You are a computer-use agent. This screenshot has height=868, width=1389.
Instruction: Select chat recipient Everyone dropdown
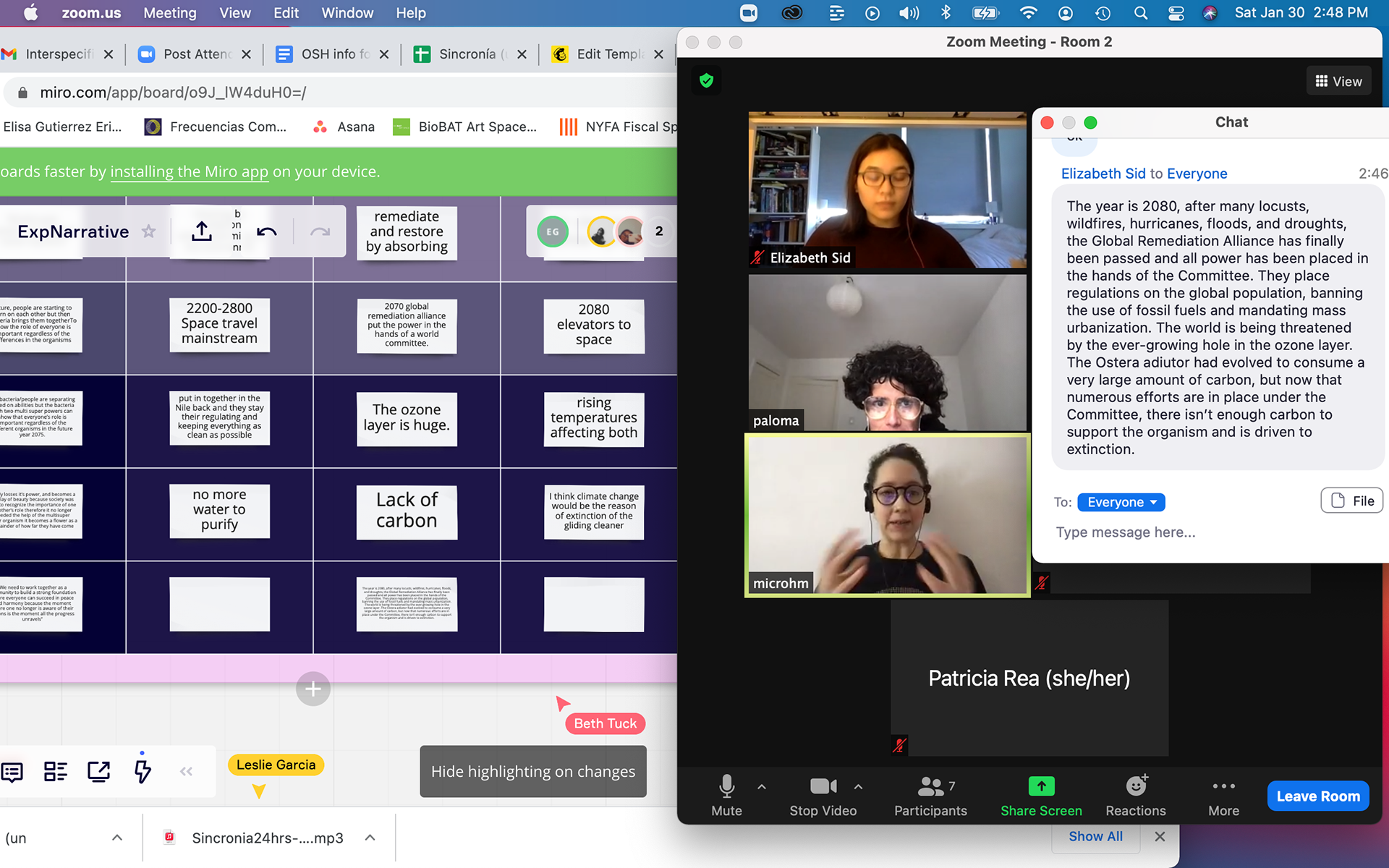coord(1121,502)
